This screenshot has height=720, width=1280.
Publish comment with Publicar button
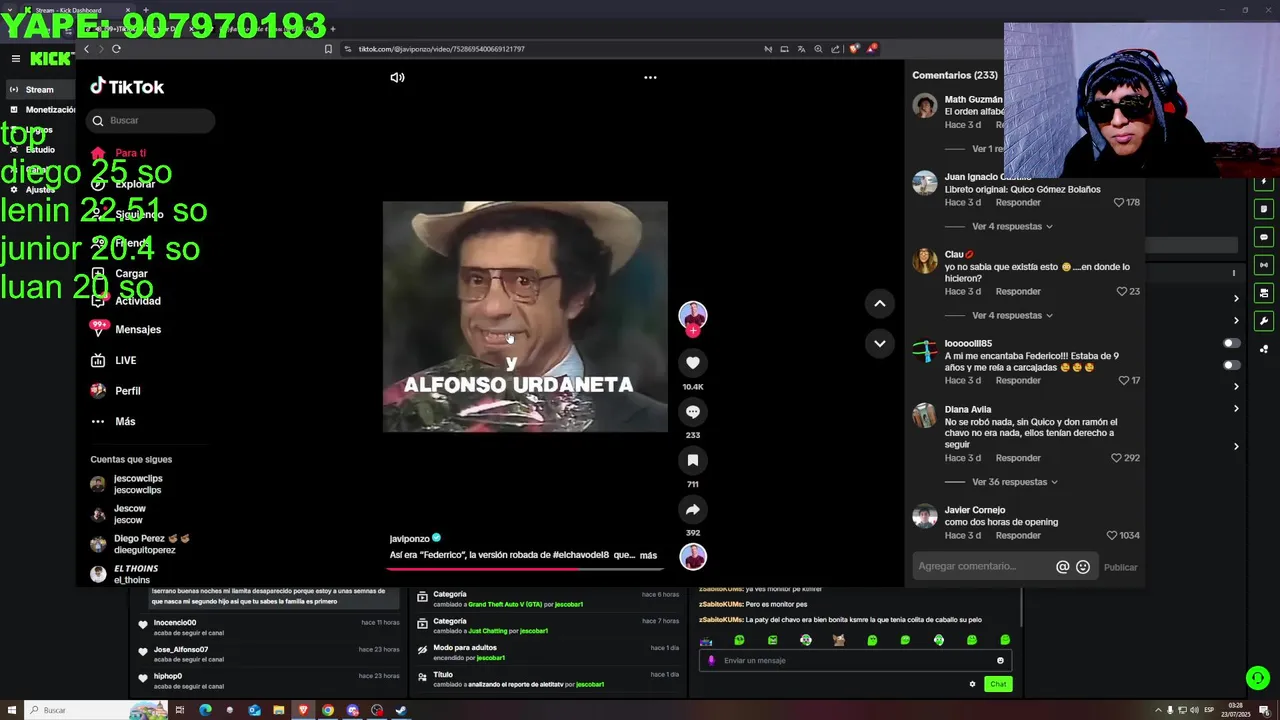tap(1120, 567)
